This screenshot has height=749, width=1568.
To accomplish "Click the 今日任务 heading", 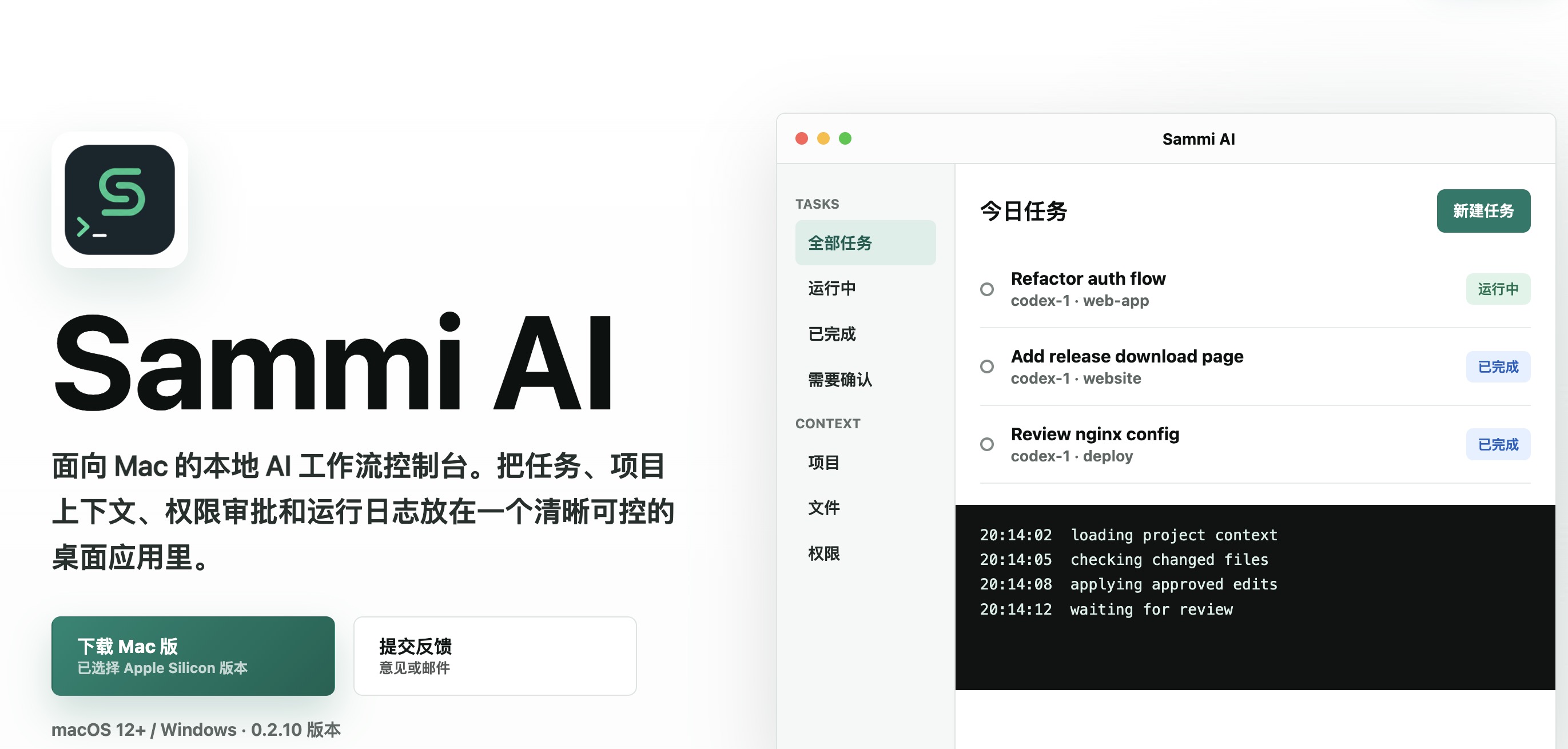I will [x=1023, y=211].
